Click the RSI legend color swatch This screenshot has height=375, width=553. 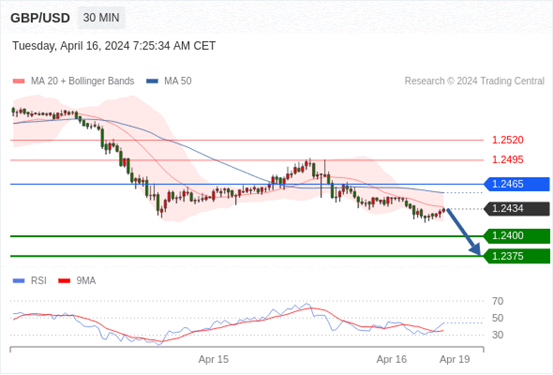tap(19, 281)
